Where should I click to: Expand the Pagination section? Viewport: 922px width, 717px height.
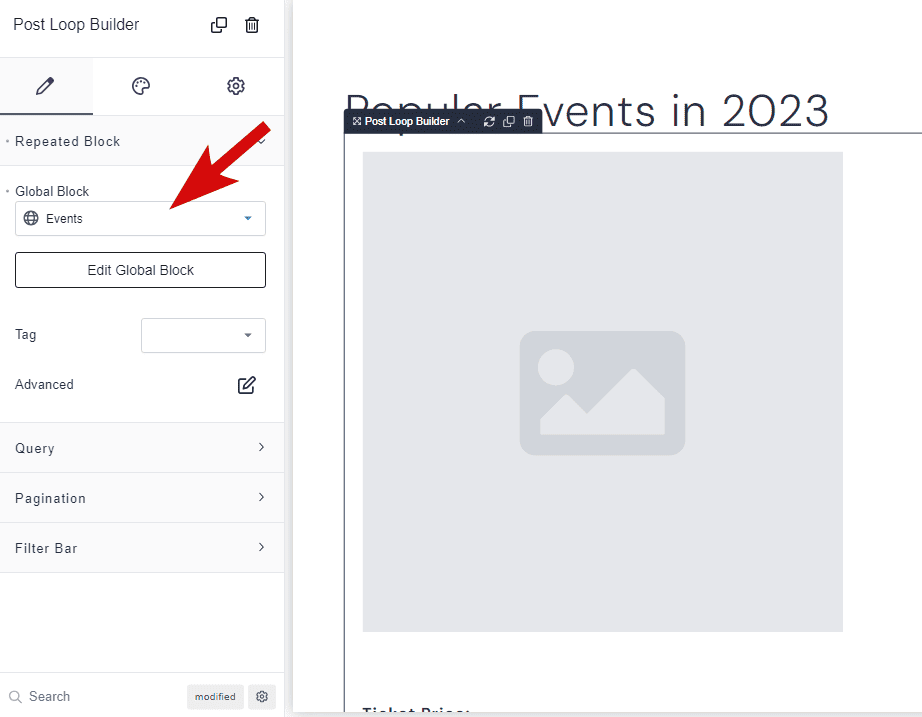point(142,498)
